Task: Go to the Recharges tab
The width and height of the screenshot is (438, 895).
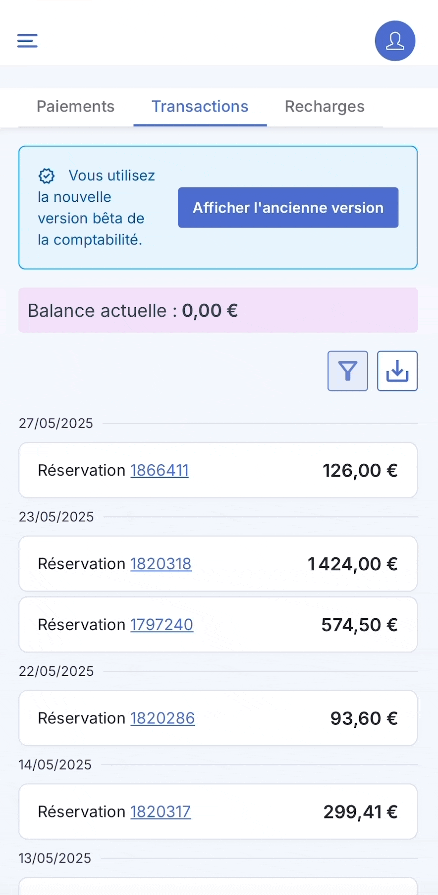Action: pyautogui.click(x=324, y=107)
